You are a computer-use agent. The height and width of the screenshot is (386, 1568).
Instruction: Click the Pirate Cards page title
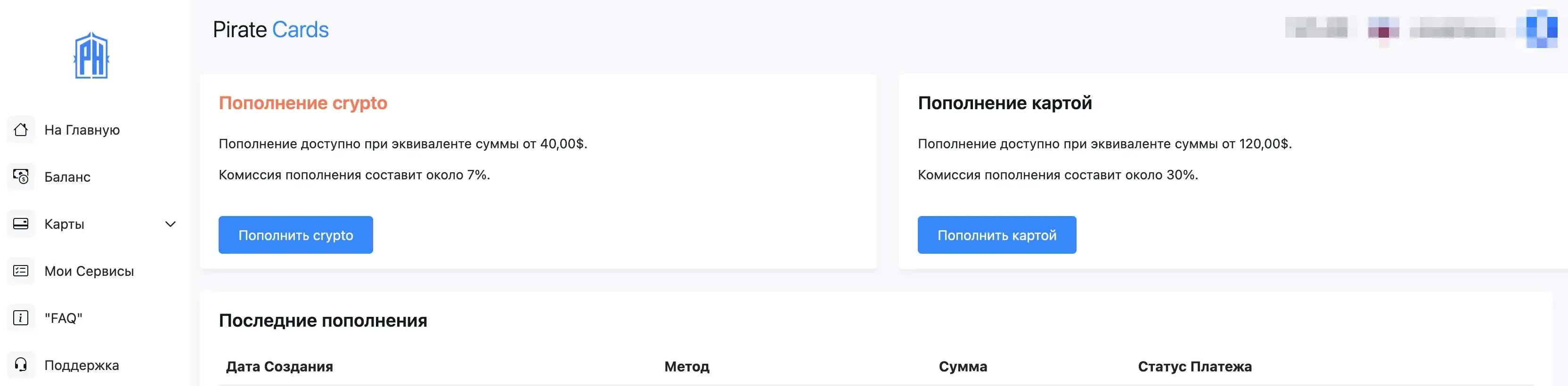click(271, 29)
